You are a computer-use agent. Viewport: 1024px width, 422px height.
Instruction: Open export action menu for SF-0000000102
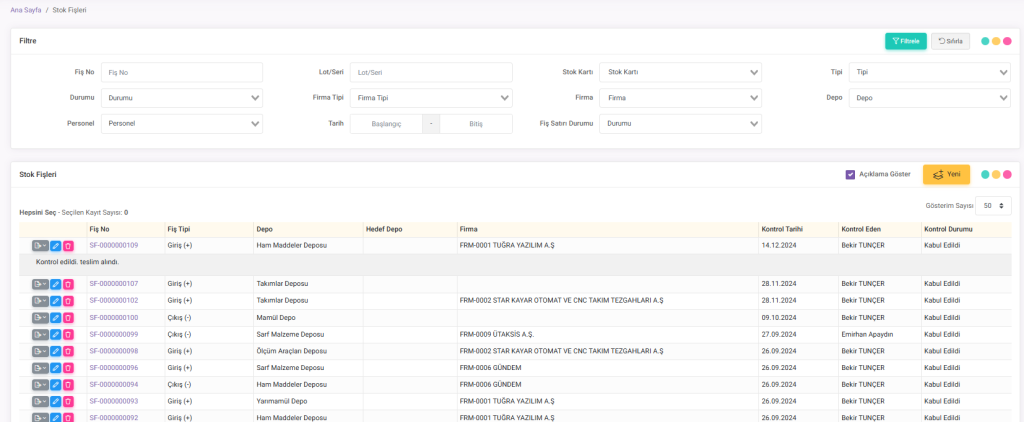[x=40, y=300]
